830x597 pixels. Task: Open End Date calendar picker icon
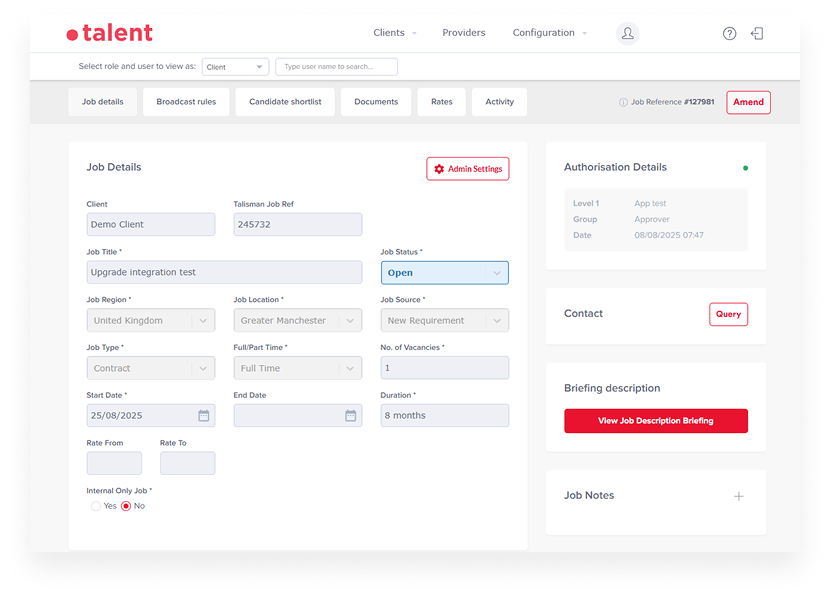point(351,416)
